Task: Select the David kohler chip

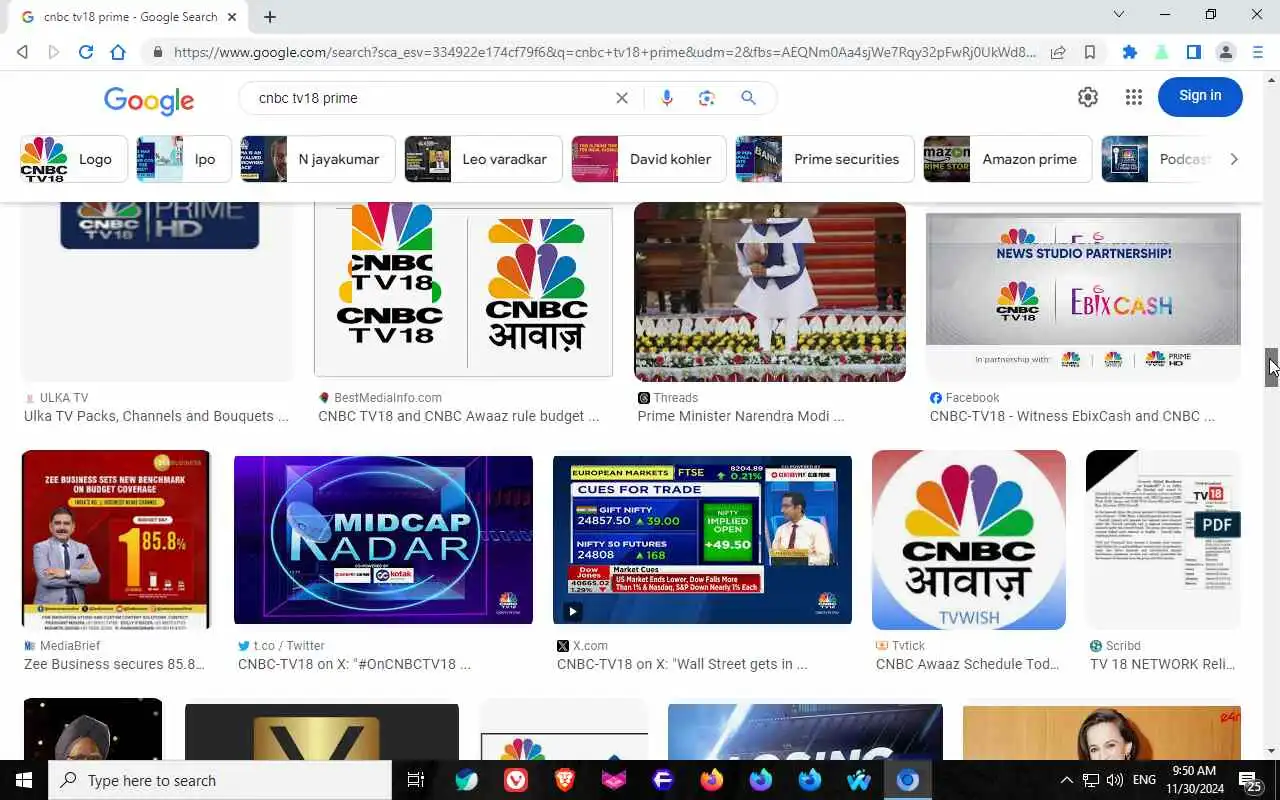Action: 649,159
